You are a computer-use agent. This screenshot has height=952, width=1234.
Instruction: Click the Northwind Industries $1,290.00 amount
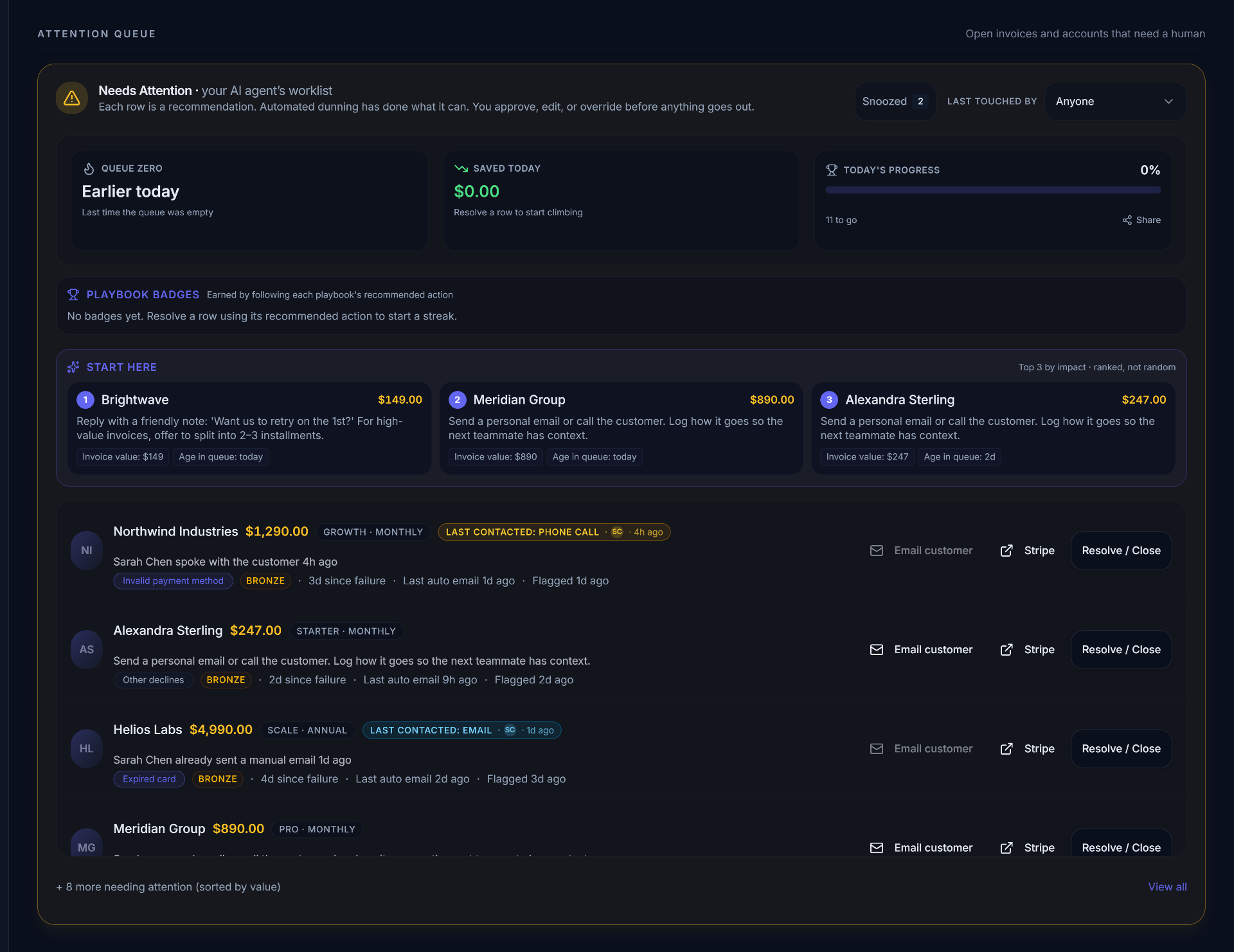point(277,531)
